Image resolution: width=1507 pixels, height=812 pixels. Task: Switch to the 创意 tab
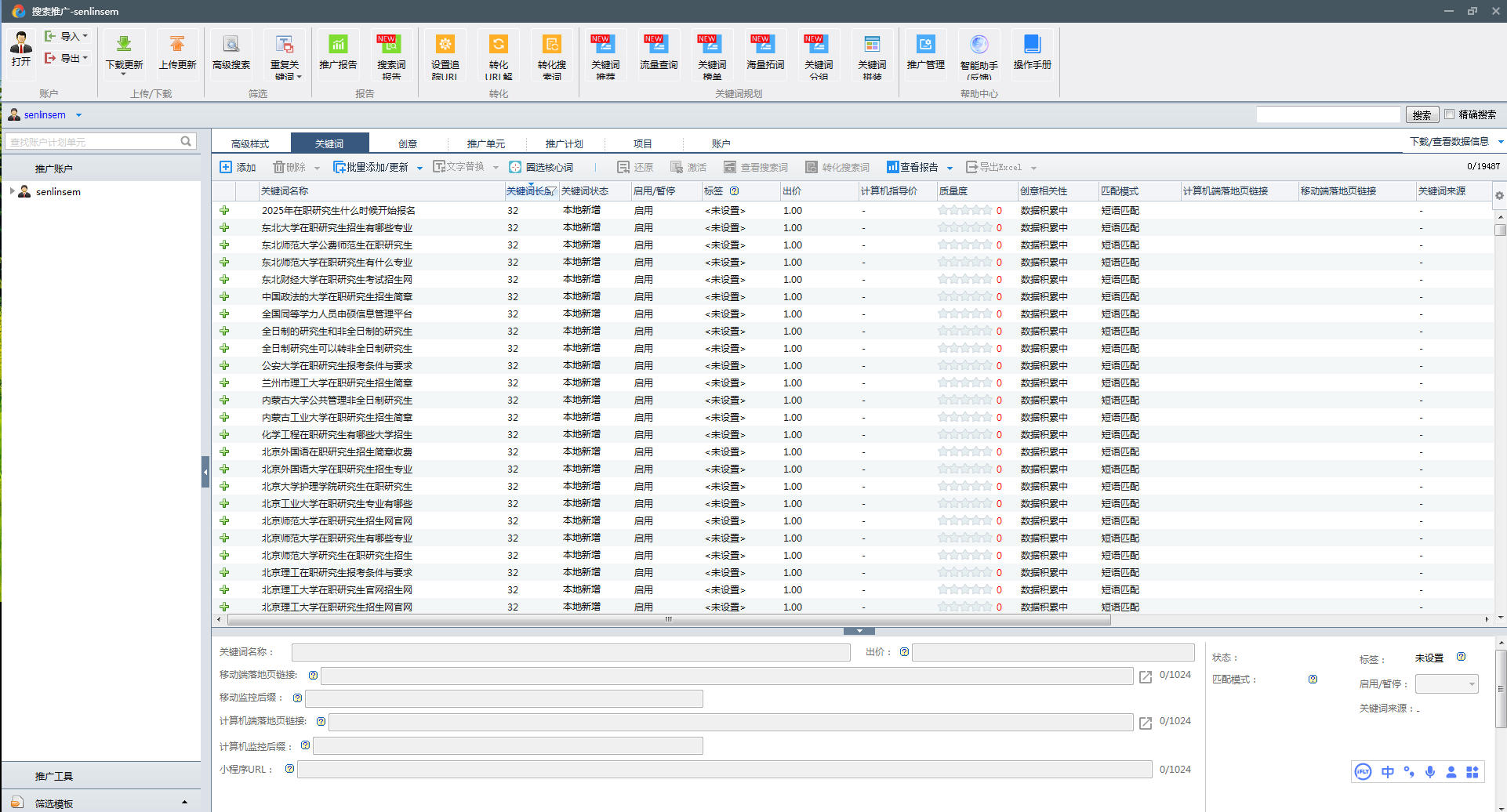(x=408, y=143)
